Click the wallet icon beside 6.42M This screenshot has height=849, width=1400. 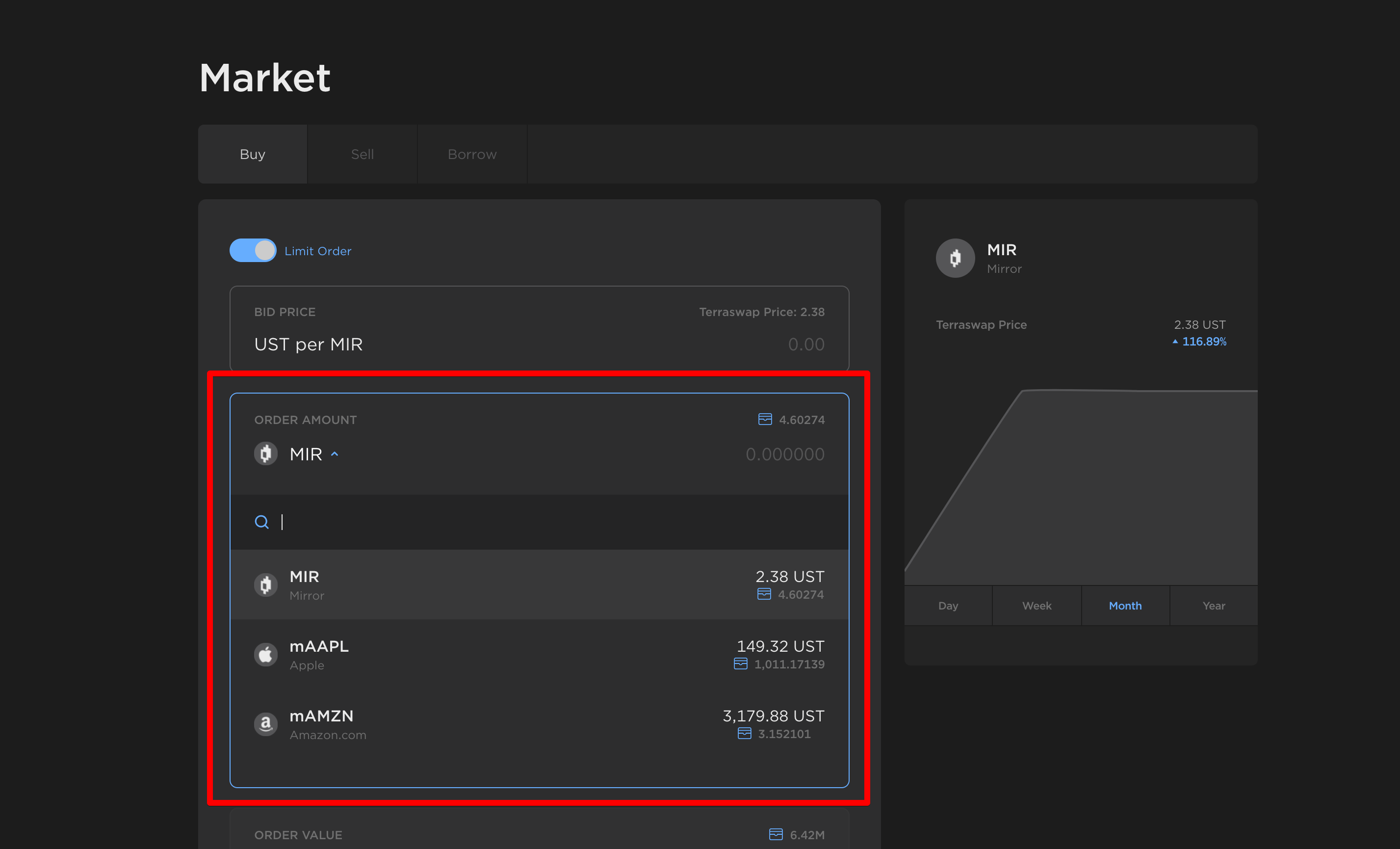coord(776,834)
